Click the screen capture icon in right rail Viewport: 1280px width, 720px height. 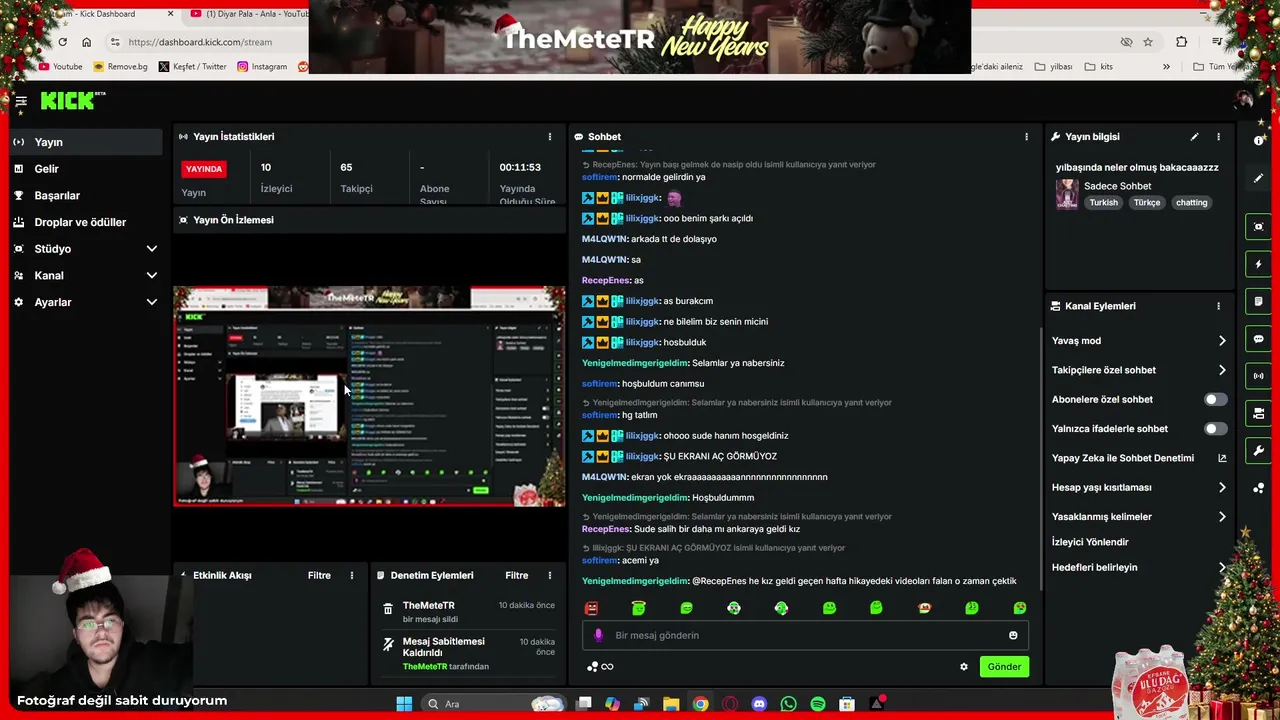tap(1259, 227)
